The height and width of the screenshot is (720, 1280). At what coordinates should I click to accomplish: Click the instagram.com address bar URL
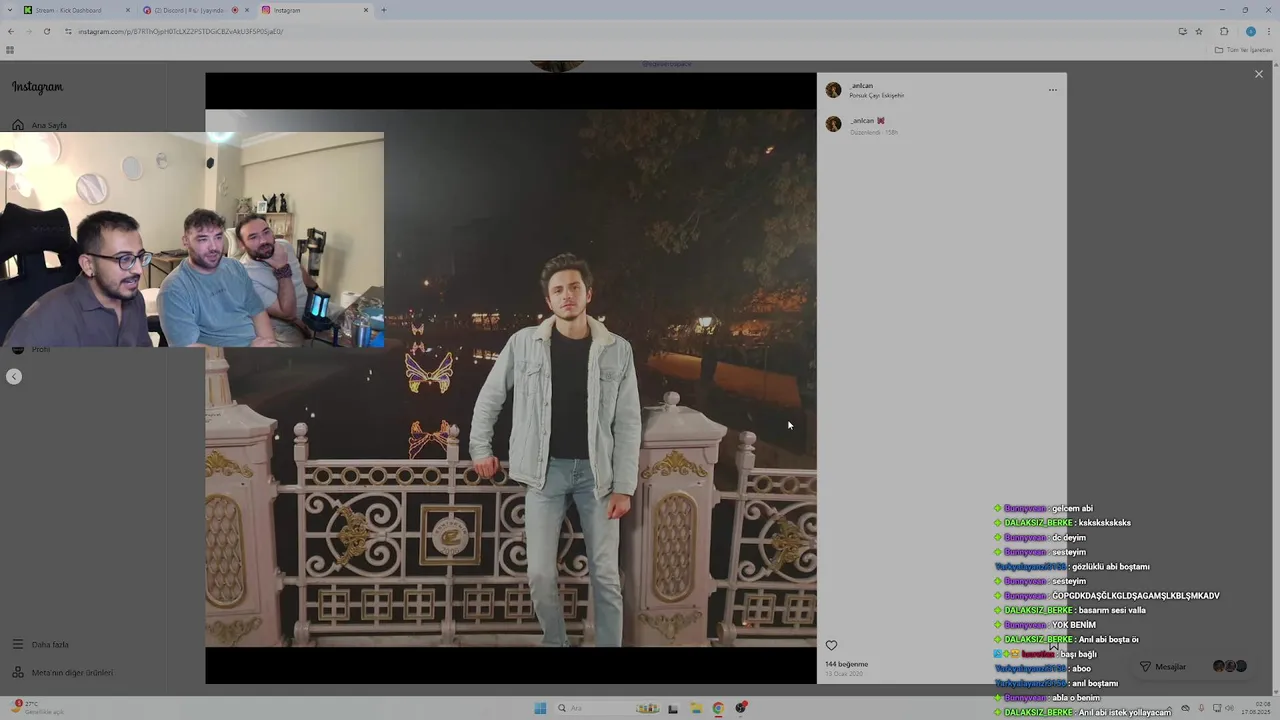click(180, 31)
